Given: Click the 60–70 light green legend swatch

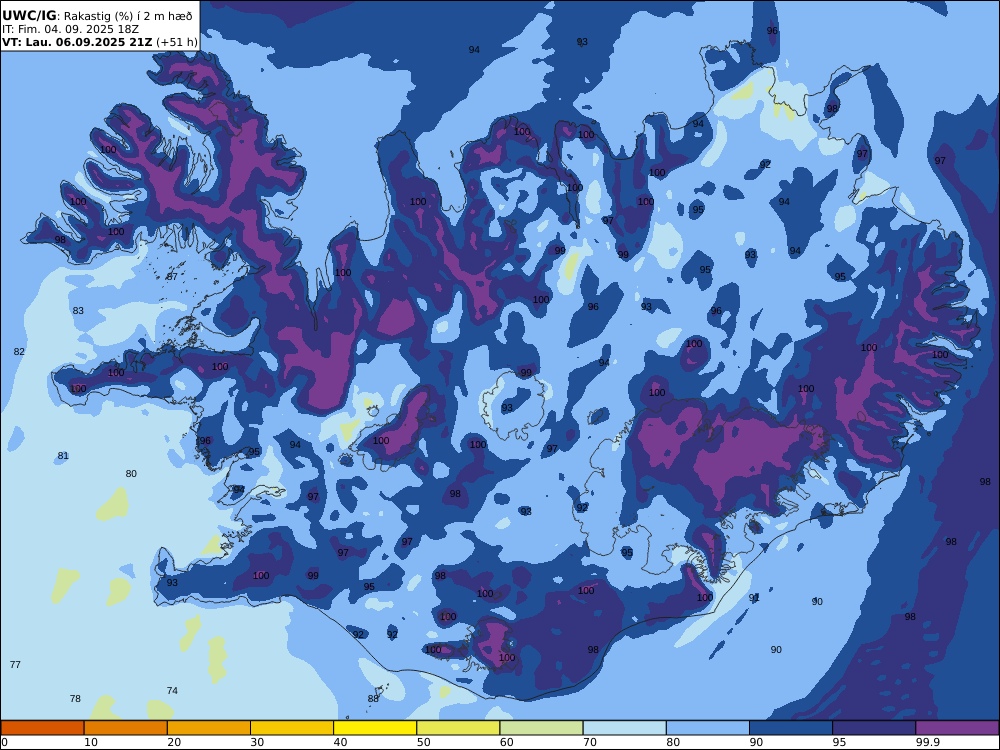Looking at the screenshot, I should click(541, 728).
